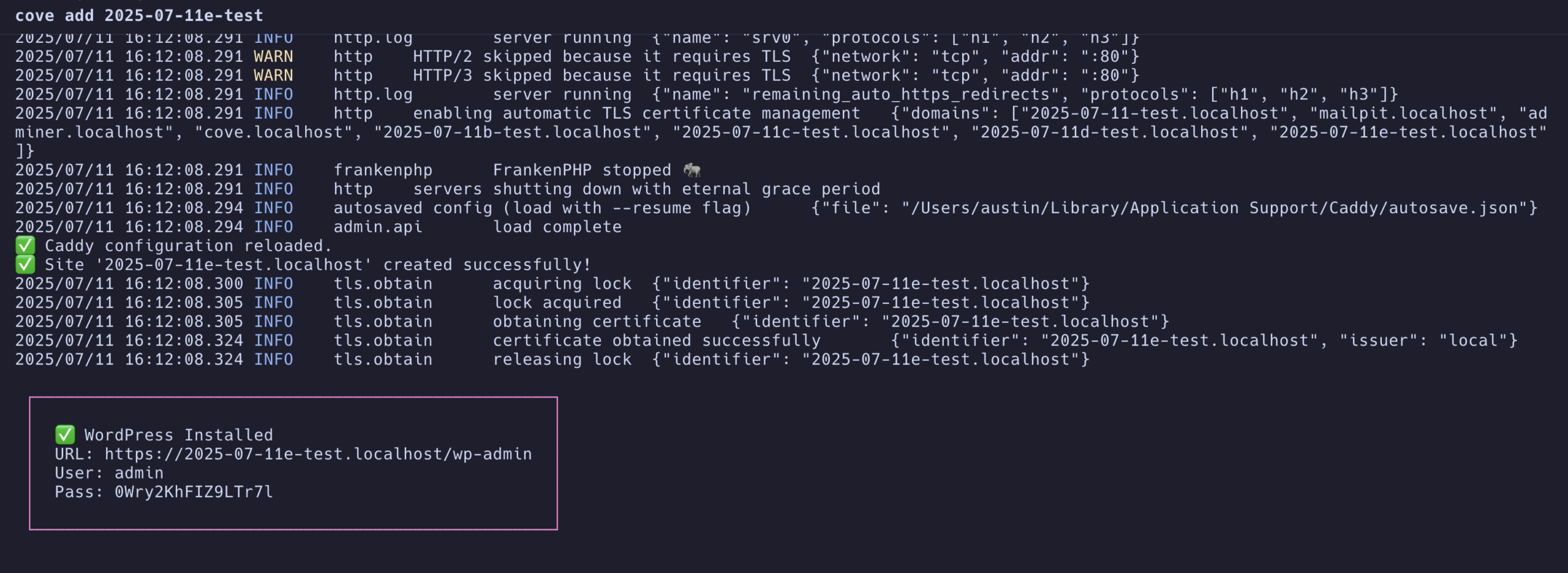
Task: Click the generated password 0Wry2KhFIZ9LTr7l
Action: click(x=194, y=492)
